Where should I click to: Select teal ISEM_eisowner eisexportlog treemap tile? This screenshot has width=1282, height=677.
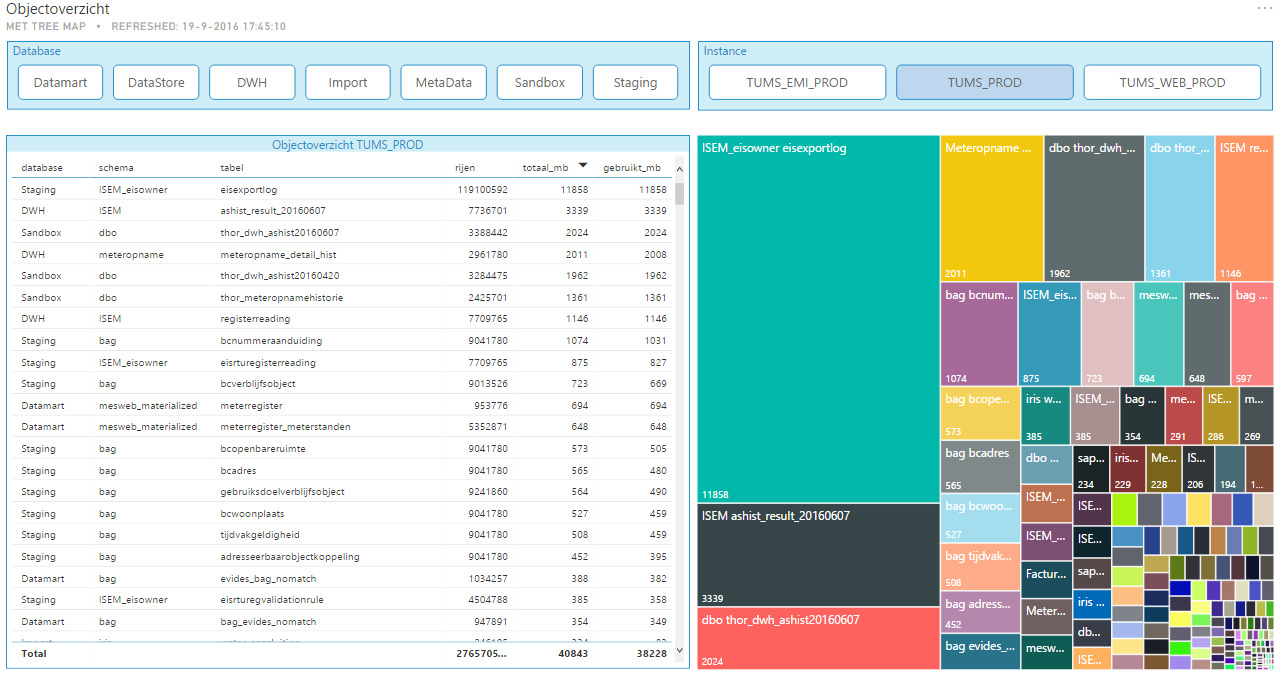819,320
